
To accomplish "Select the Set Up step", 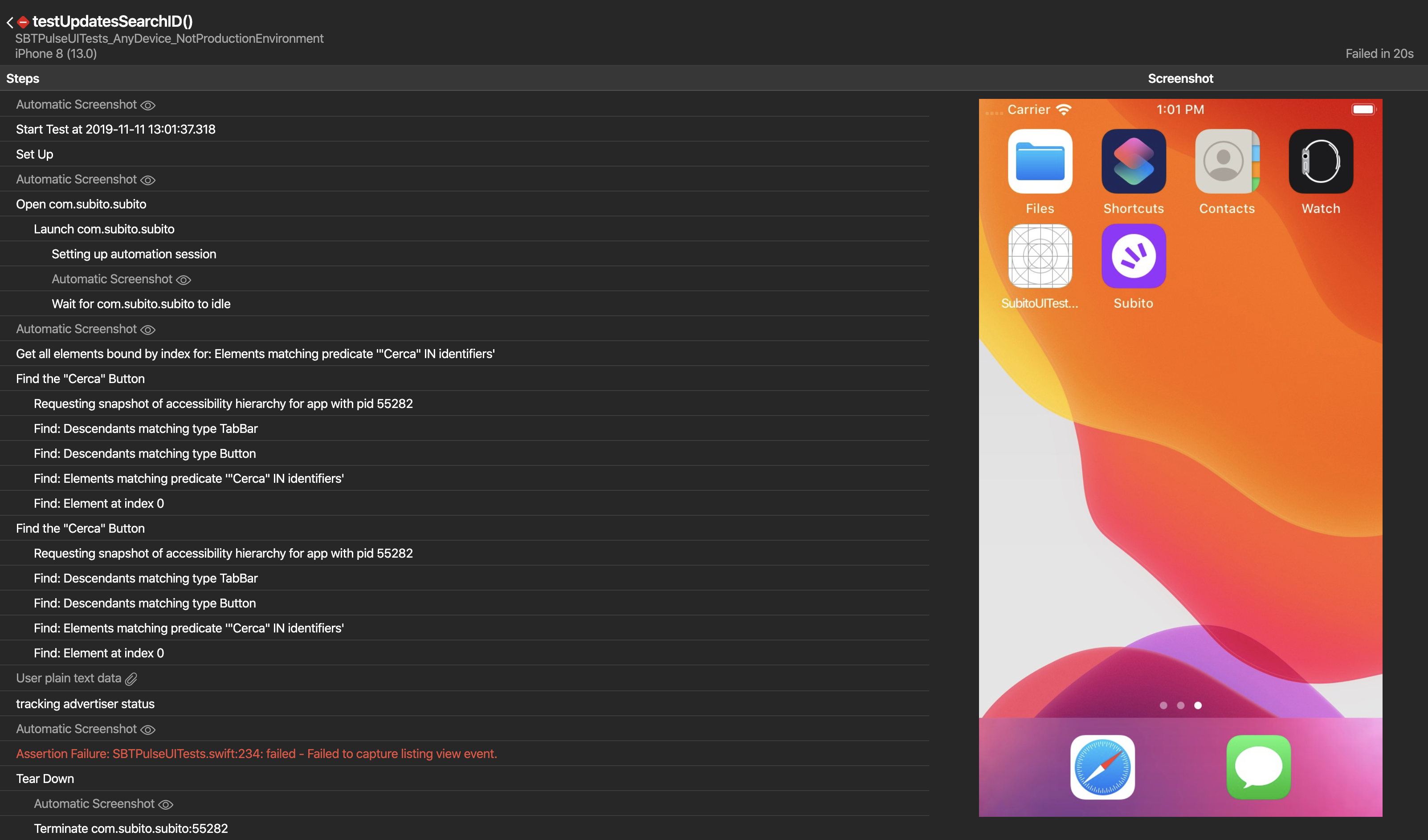I will point(35,154).
